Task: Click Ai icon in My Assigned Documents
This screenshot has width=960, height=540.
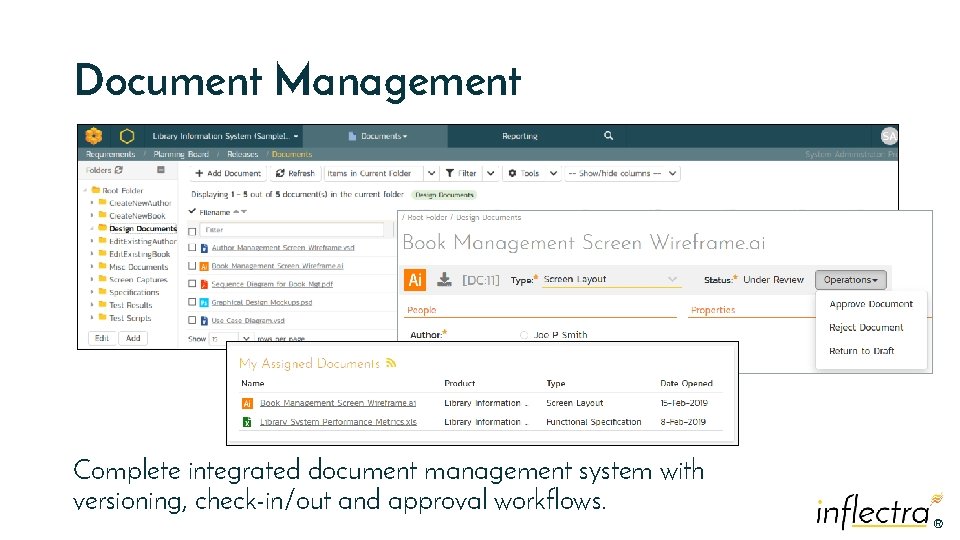Action: 247,403
